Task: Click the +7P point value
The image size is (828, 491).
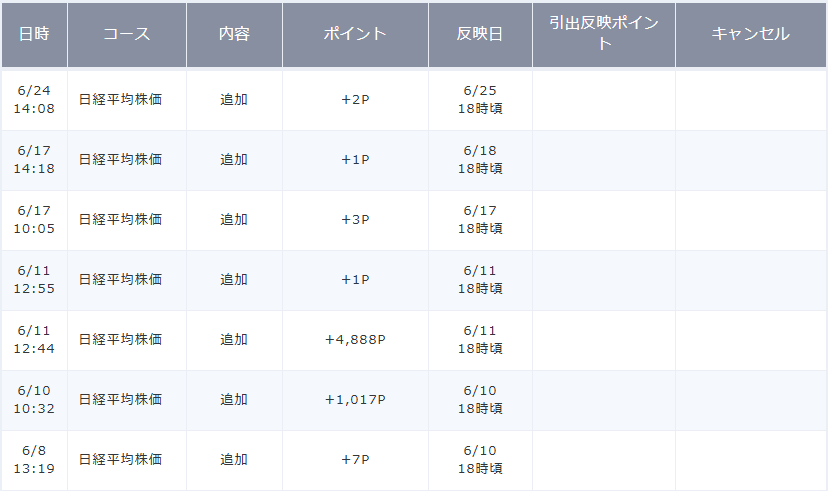Action: [355, 460]
